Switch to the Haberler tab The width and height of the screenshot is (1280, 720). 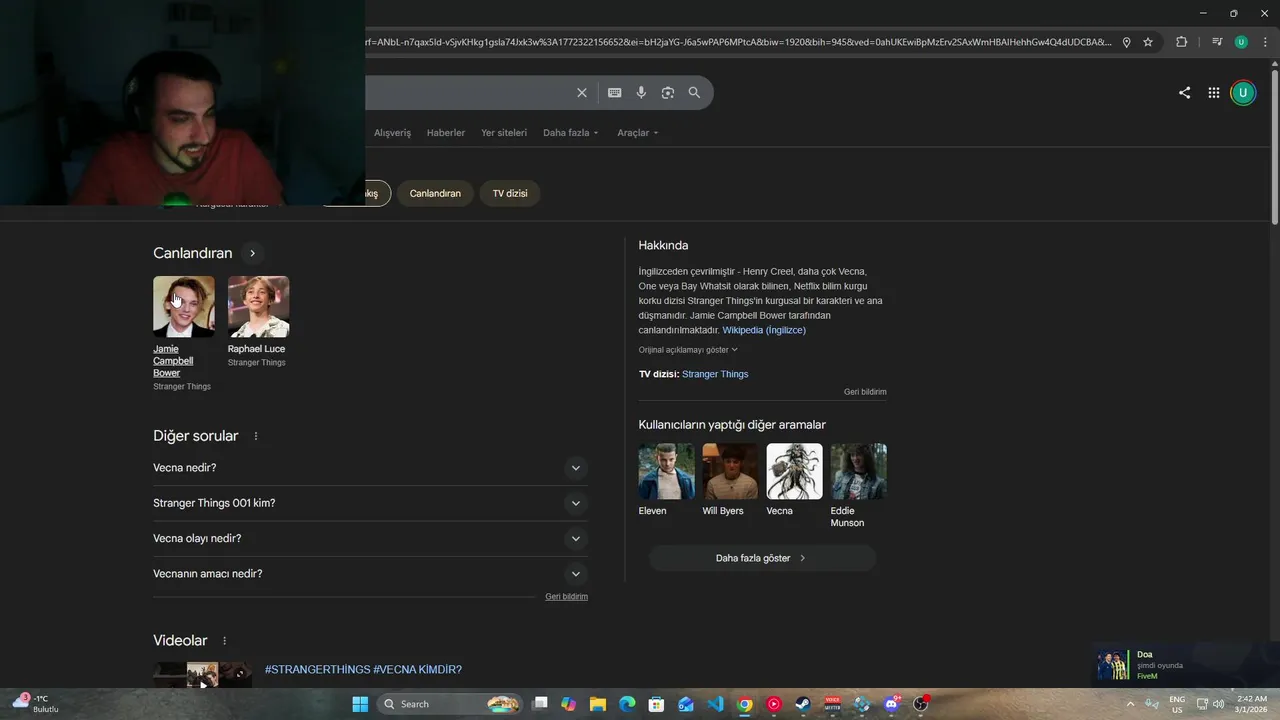coord(446,133)
